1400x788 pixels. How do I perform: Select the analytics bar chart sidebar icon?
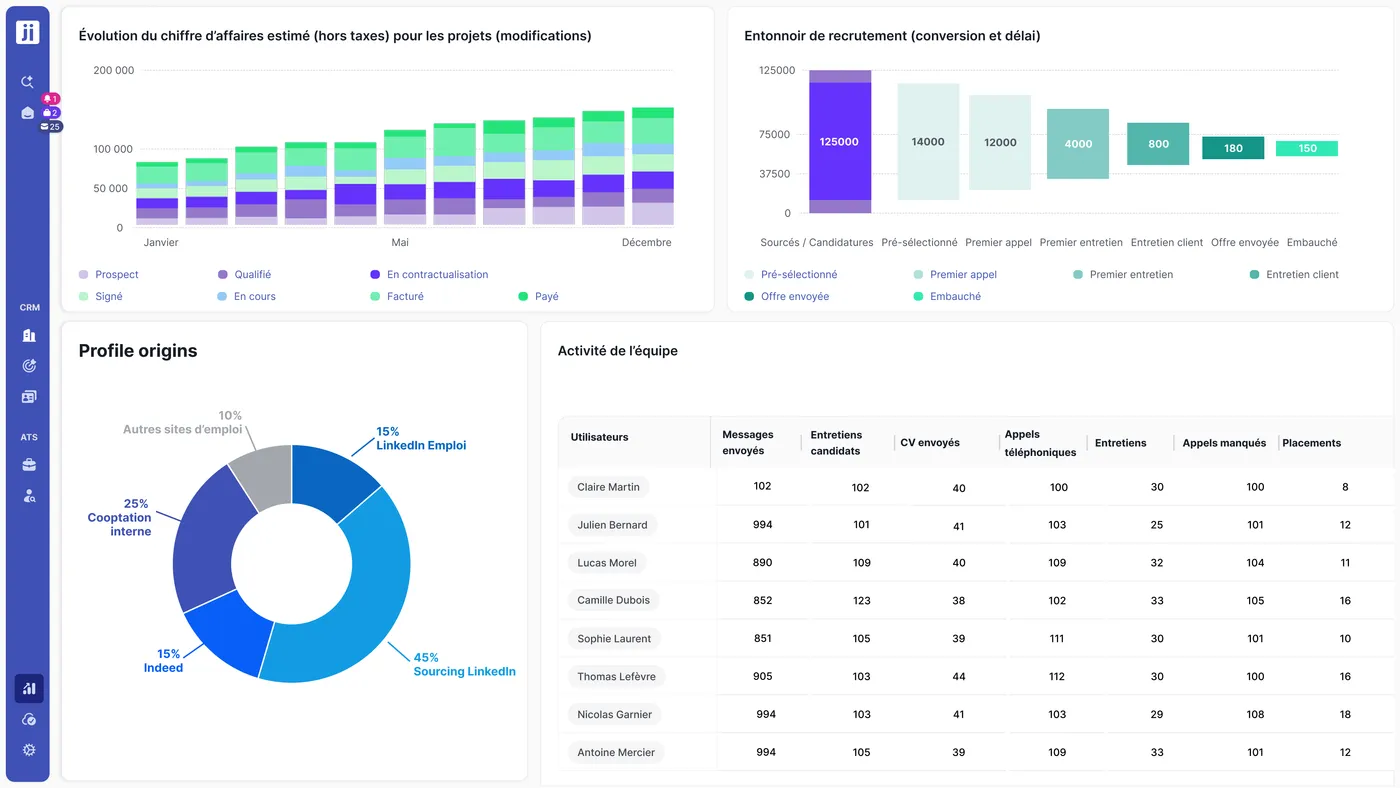coord(29,688)
